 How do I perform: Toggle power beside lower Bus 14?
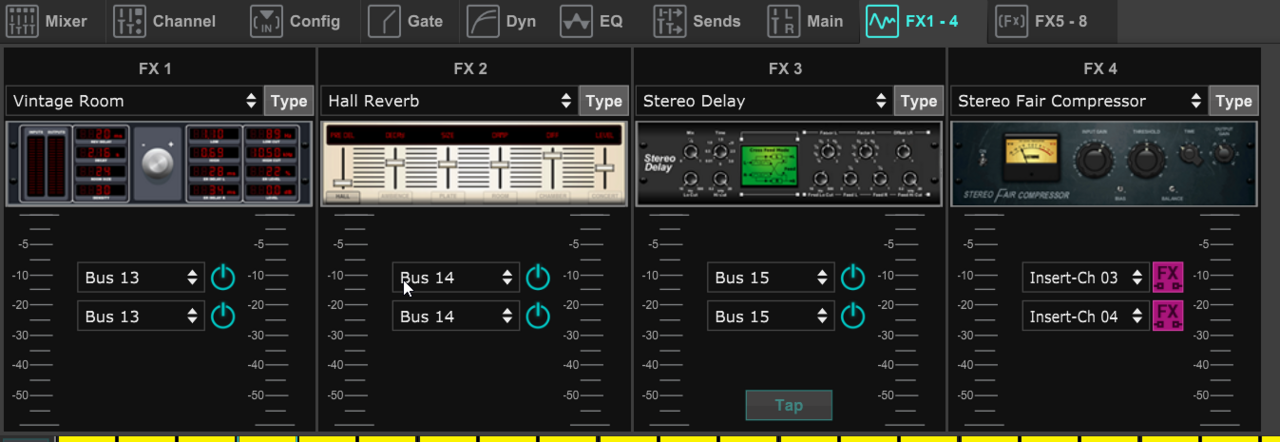(x=538, y=316)
